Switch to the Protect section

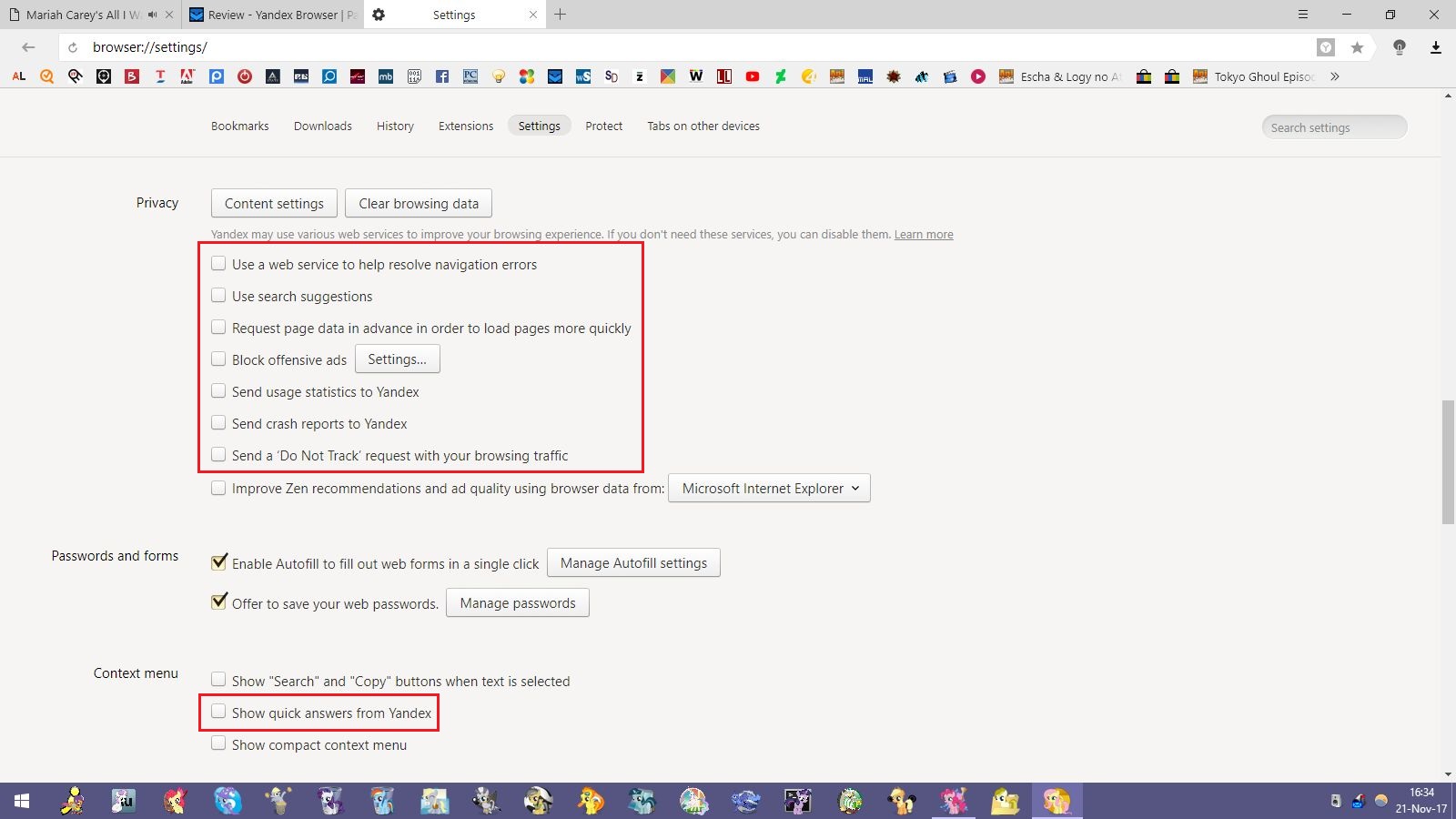(x=604, y=126)
